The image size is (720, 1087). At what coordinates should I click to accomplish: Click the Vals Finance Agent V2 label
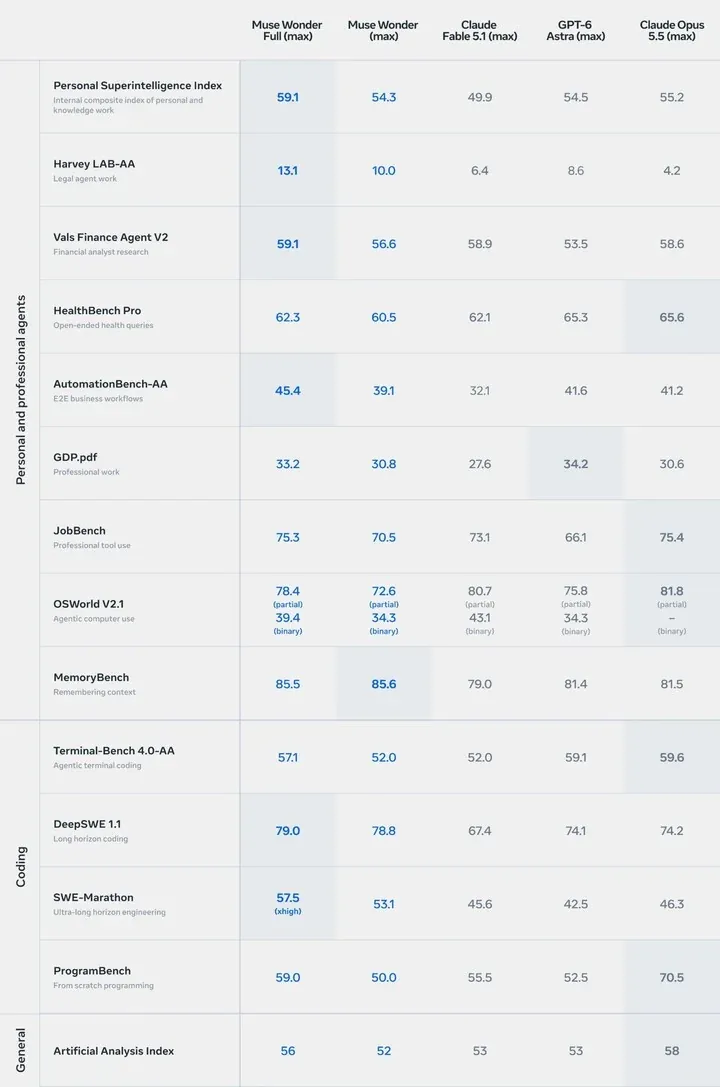pos(111,237)
